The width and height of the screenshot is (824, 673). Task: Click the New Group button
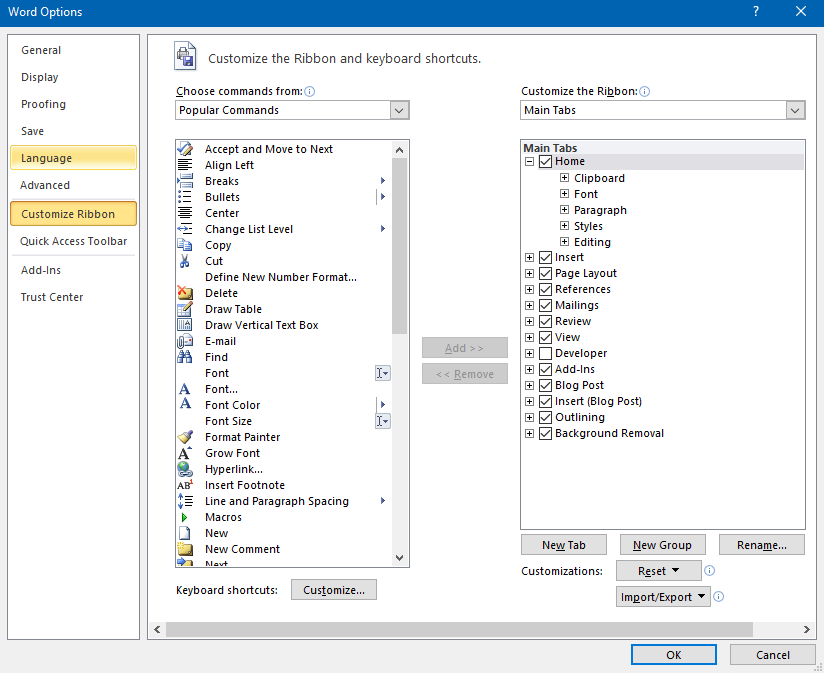tap(662, 545)
